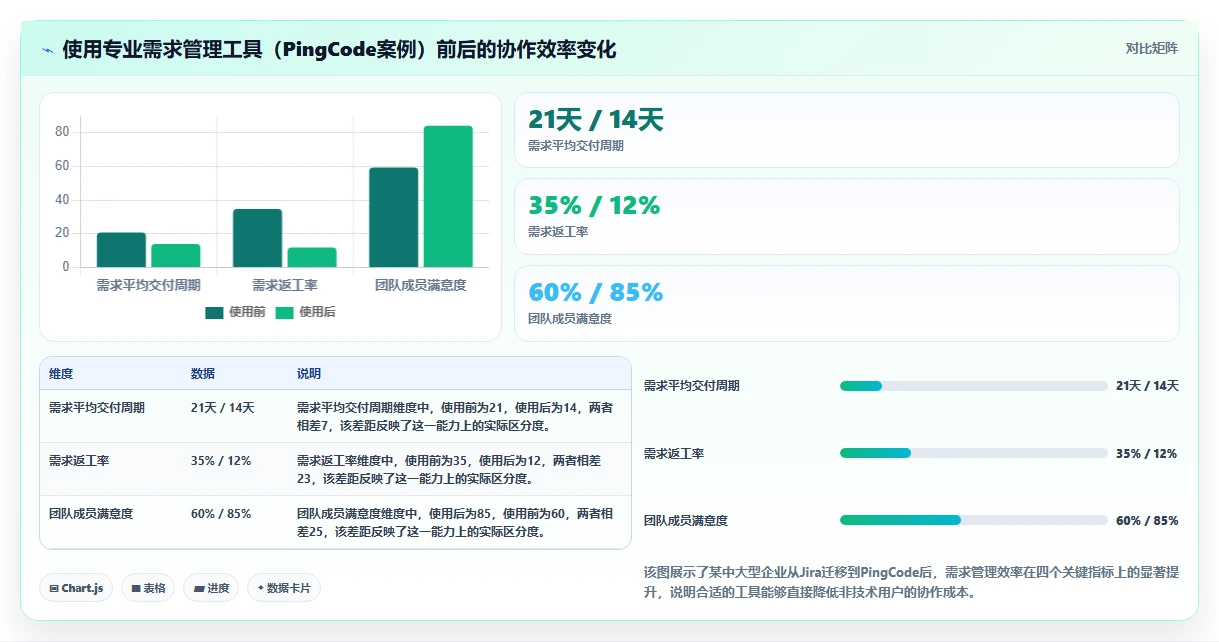Click table cell 团队成员满意度

(91, 514)
